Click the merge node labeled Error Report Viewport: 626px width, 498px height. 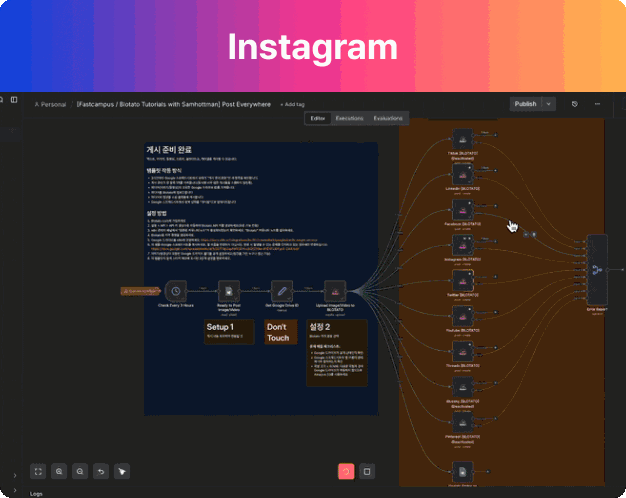click(x=597, y=270)
